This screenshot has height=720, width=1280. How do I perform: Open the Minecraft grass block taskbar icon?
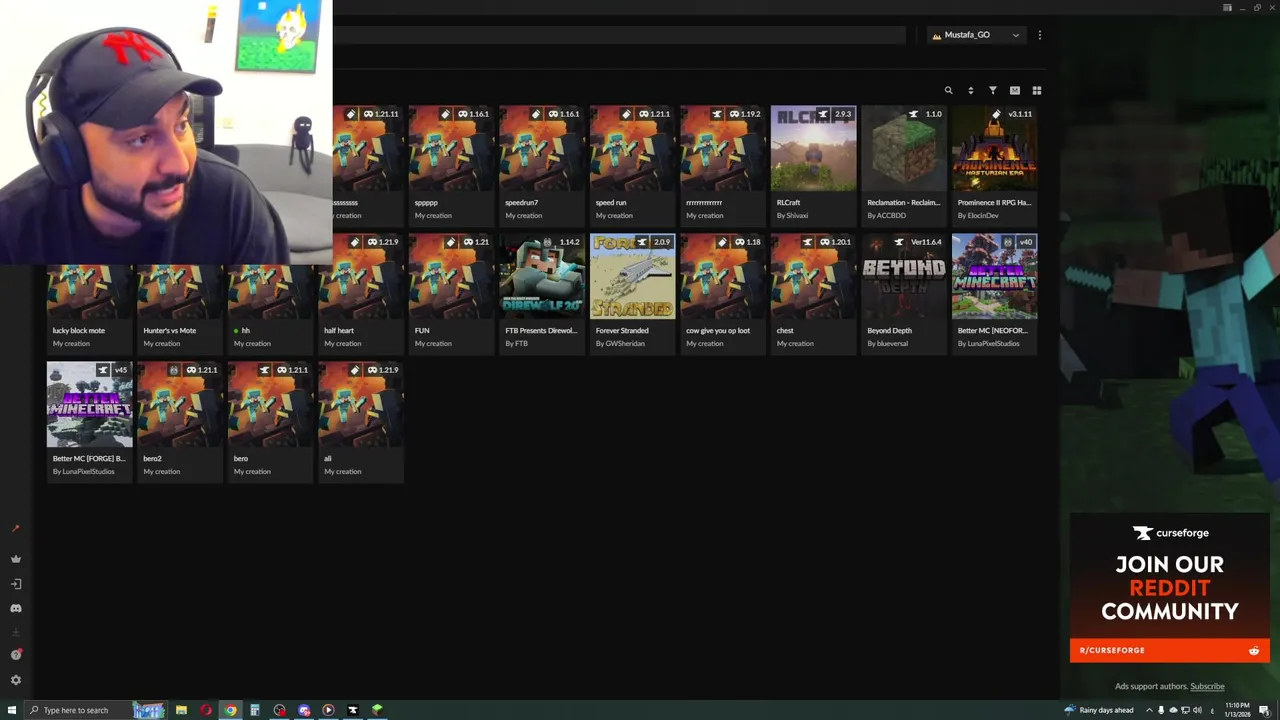(377, 710)
